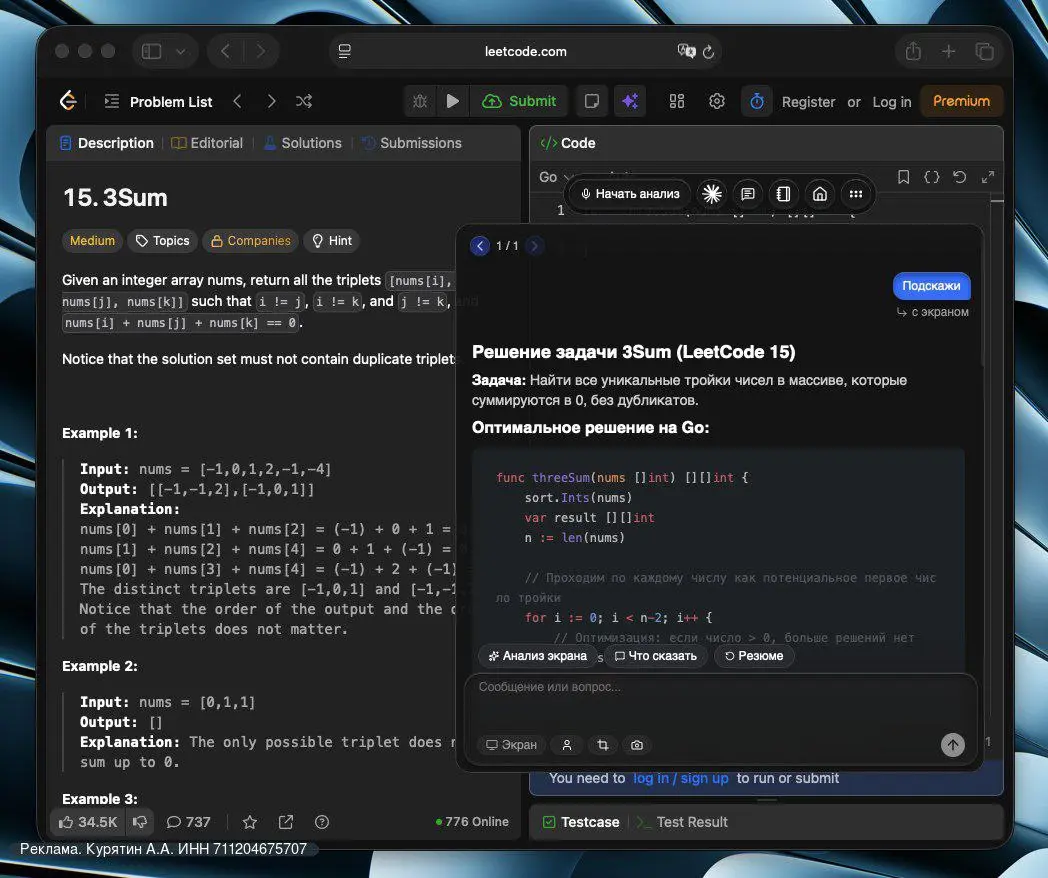1048x878 pixels.
Task: Click the Register link
Action: [x=808, y=102]
